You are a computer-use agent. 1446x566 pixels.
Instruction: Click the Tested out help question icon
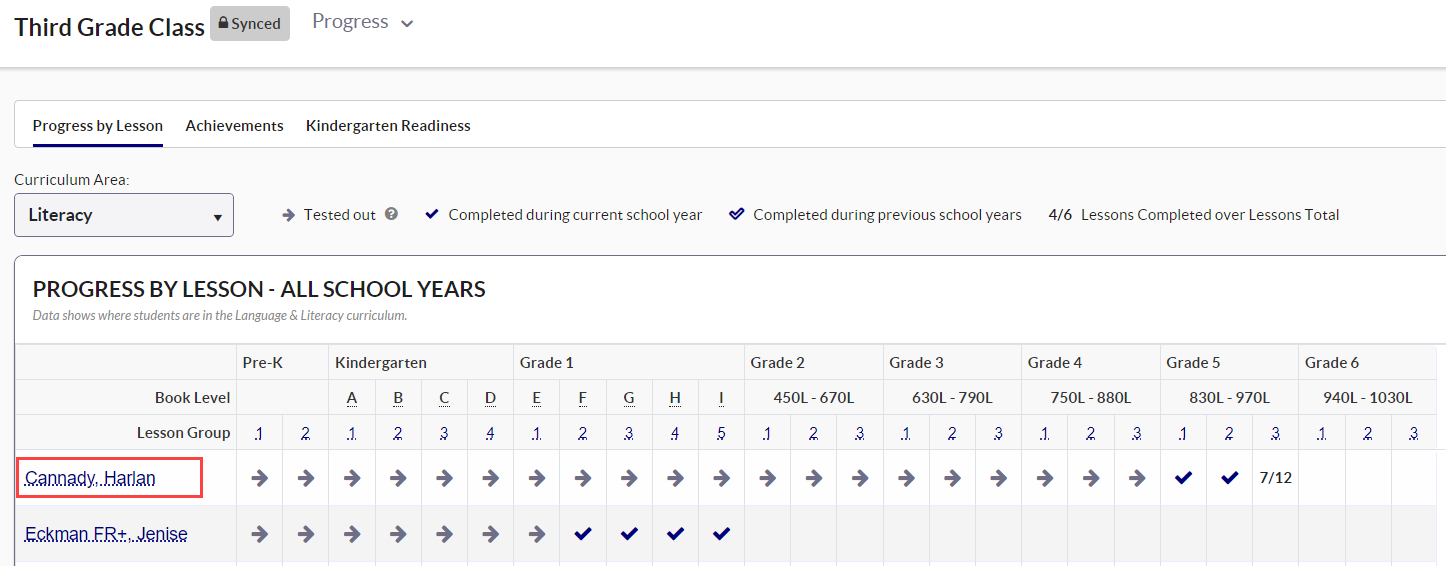tap(392, 214)
